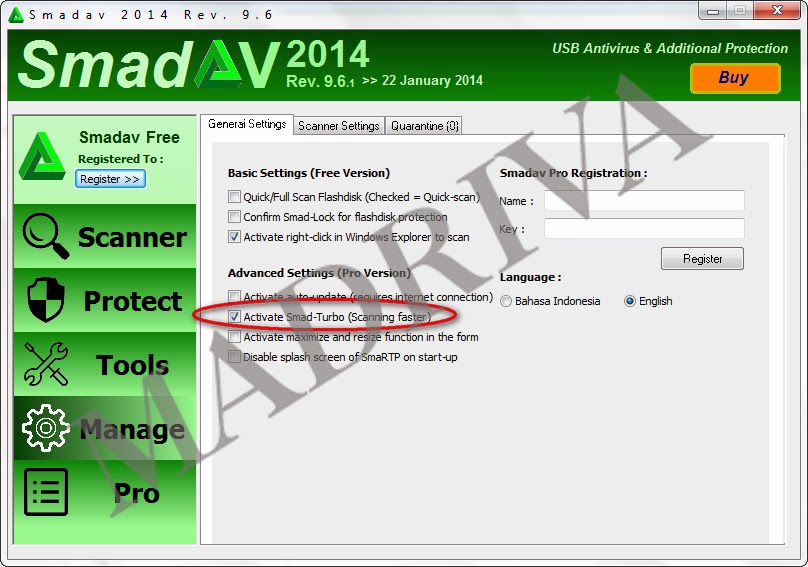Image resolution: width=808 pixels, height=567 pixels.
Task: Switch to the Scanner Settings tab
Action: 339,126
